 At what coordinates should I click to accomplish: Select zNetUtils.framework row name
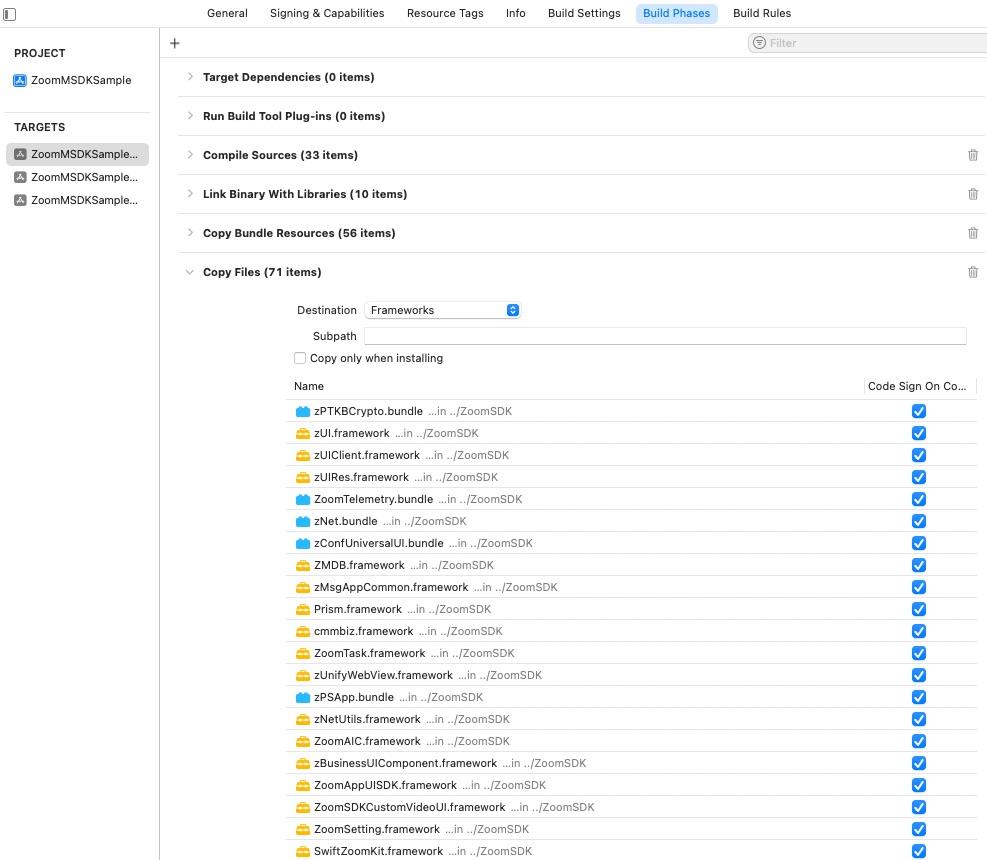pos(367,720)
